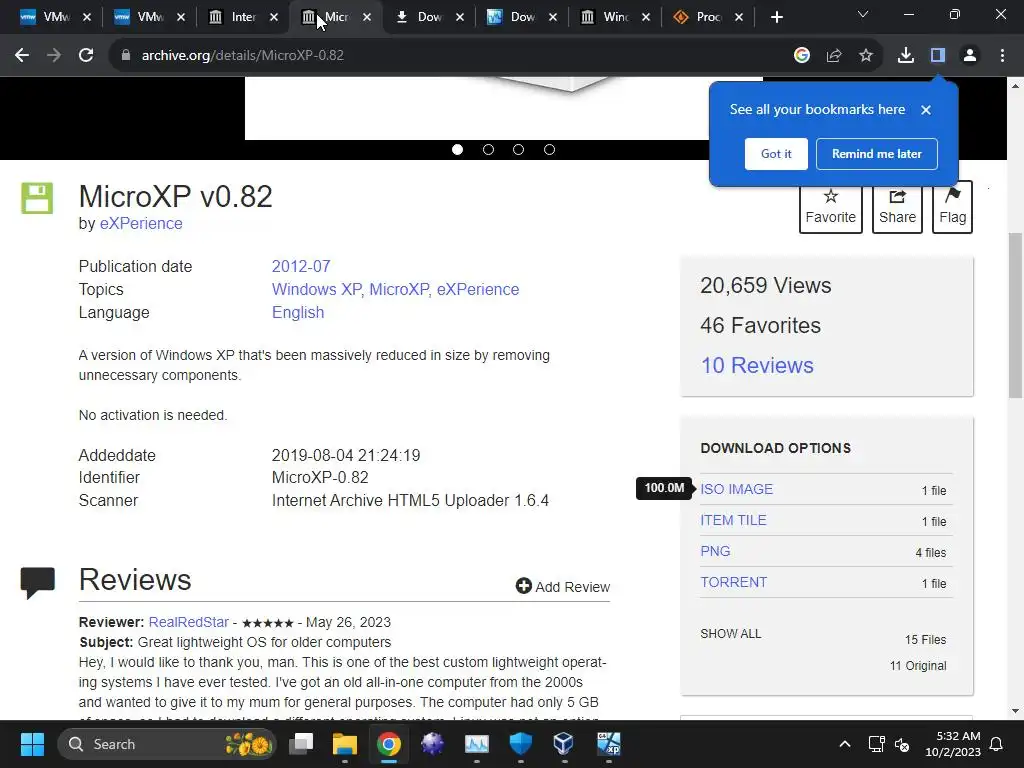Switch to the Winc archive tab
The width and height of the screenshot is (1024, 768).
tap(614, 18)
